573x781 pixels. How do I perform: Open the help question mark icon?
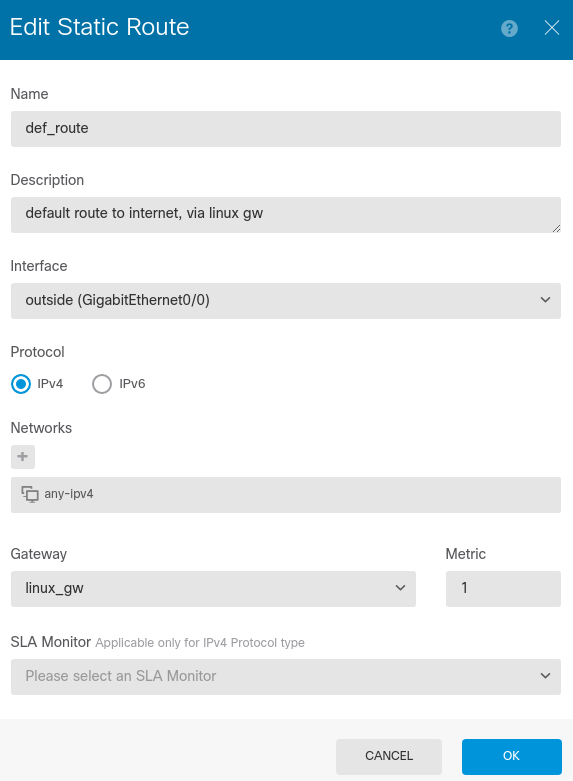pyautogui.click(x=509, y=28)
